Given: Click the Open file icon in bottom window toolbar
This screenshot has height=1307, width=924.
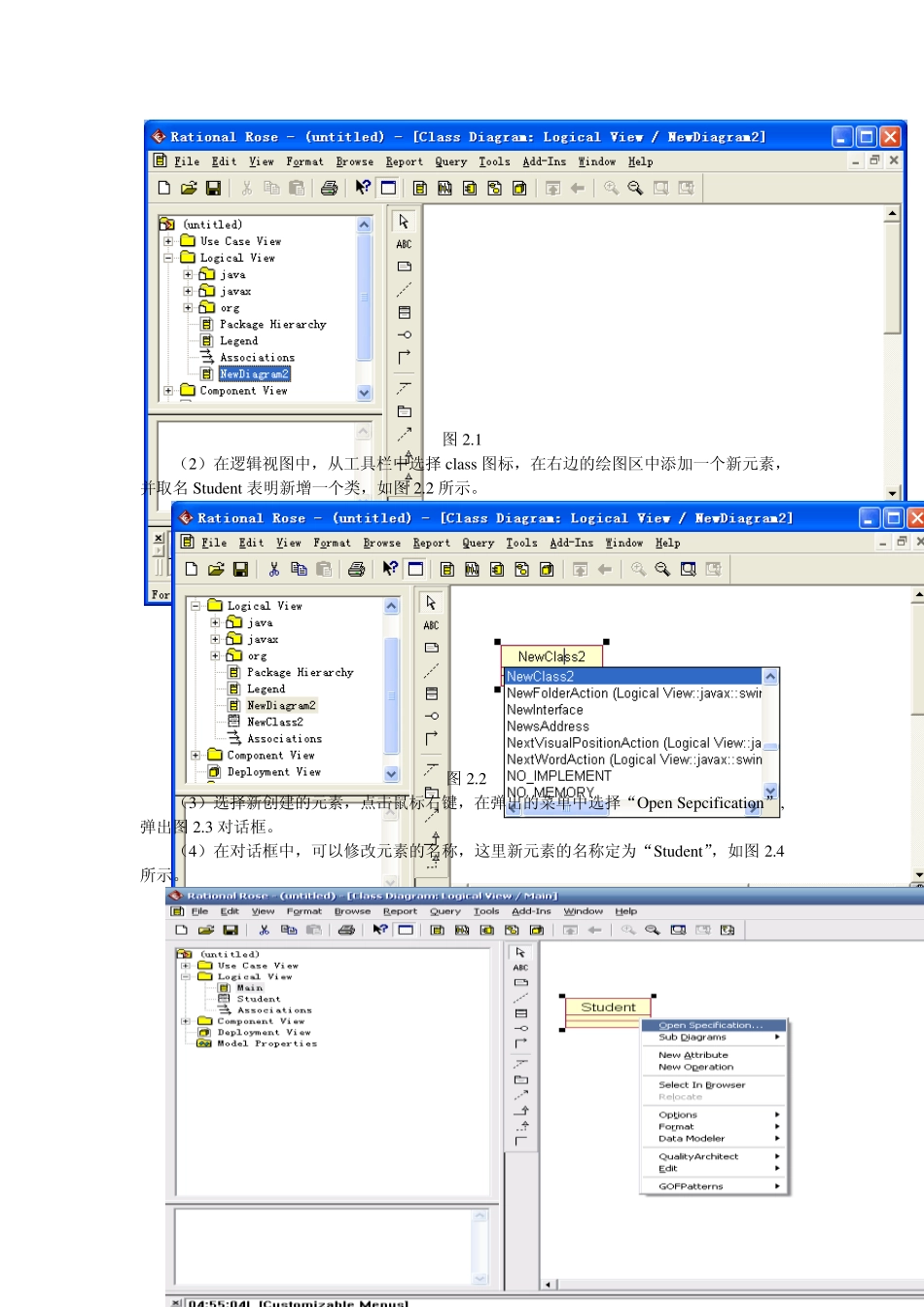Looking at the screenshot, I should click(x=205, y=930).
